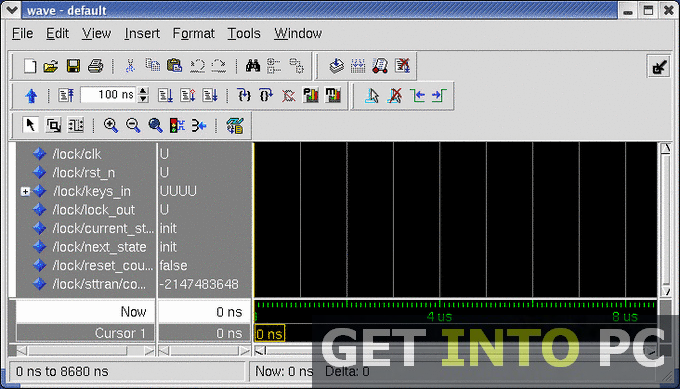Viewport: 680px width, 389px height.
Task: Select the /lock/rst_n signal
Action: click(83, 173)
